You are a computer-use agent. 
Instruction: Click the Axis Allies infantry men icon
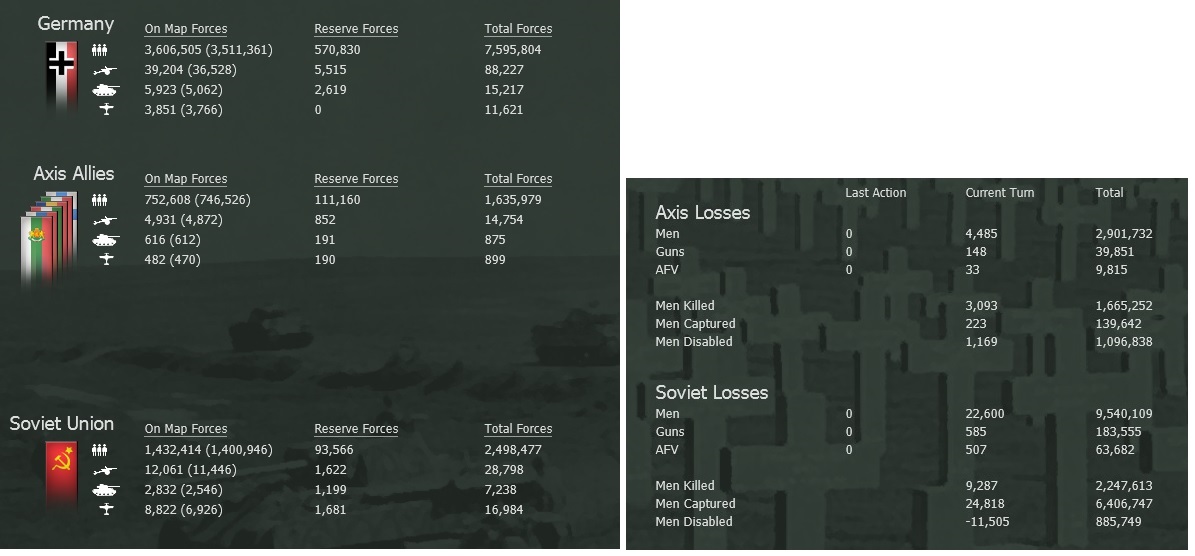(x=99, y=199)
